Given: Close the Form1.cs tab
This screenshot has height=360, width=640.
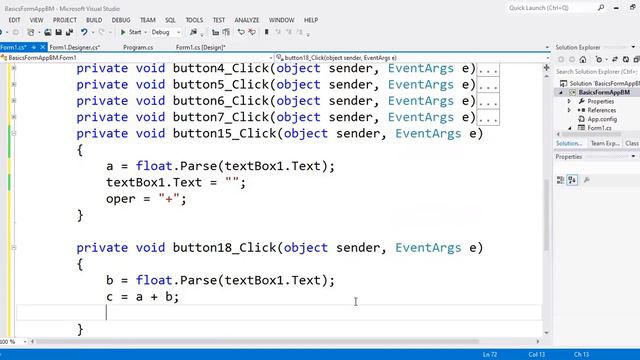Looking at the screenshot, I should point(42,47).
